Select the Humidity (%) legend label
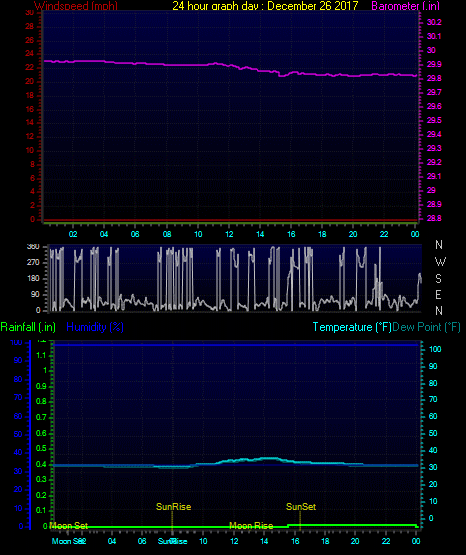 click(95, 327)
